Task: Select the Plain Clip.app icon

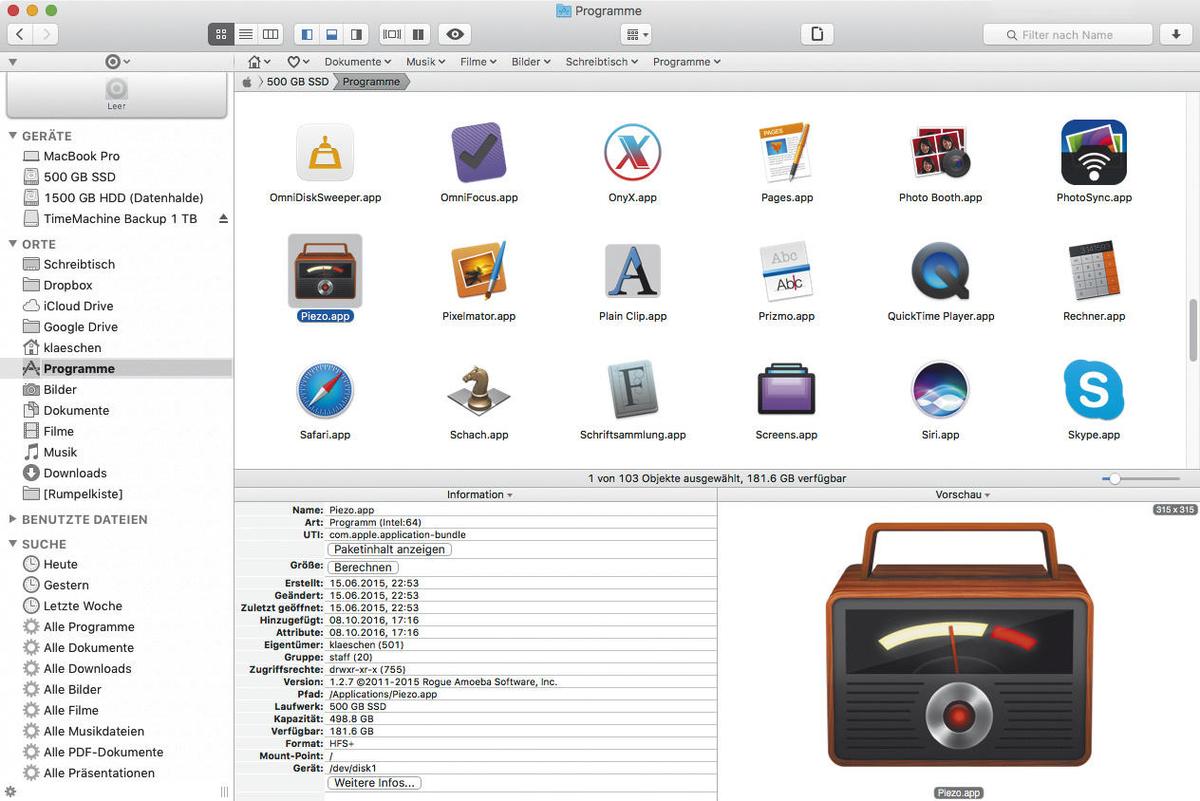Action: tap(632, 271)
